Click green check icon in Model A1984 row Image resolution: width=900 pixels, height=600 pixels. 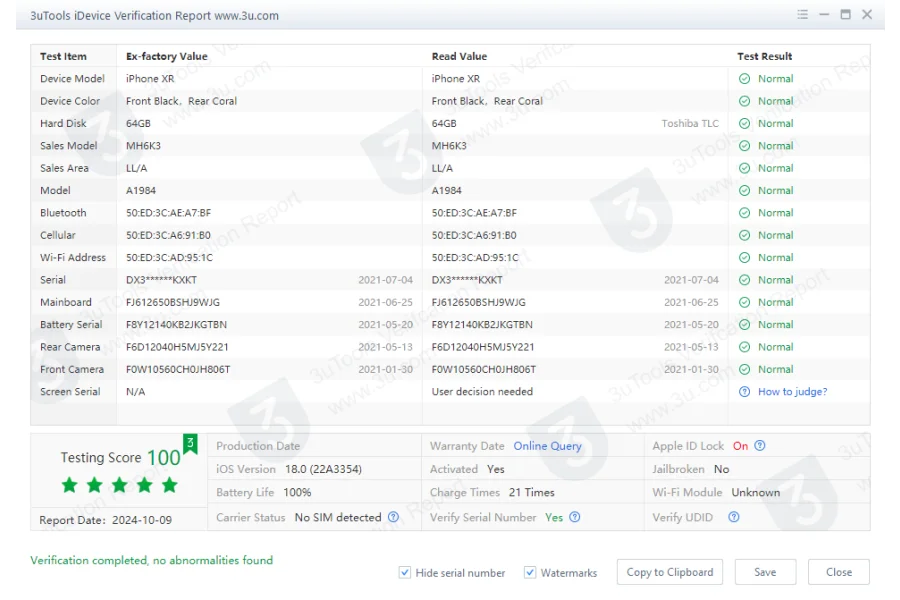pyautogui.click(x=744, y=191)
